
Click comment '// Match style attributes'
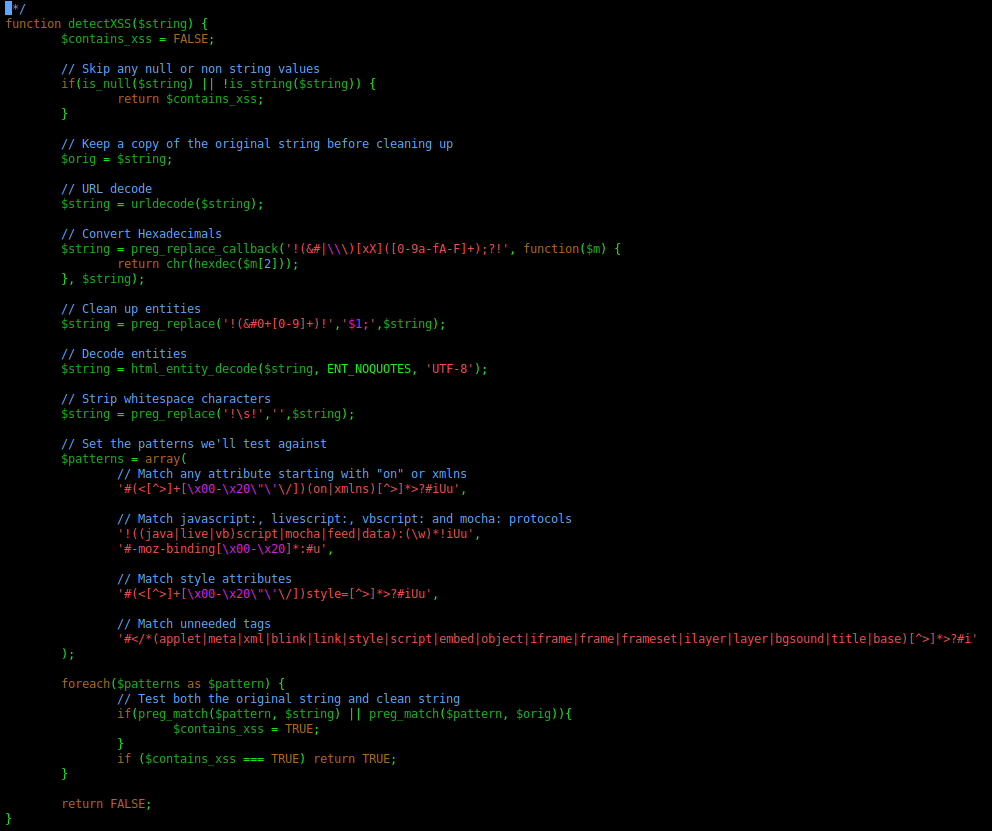[204, 579]
